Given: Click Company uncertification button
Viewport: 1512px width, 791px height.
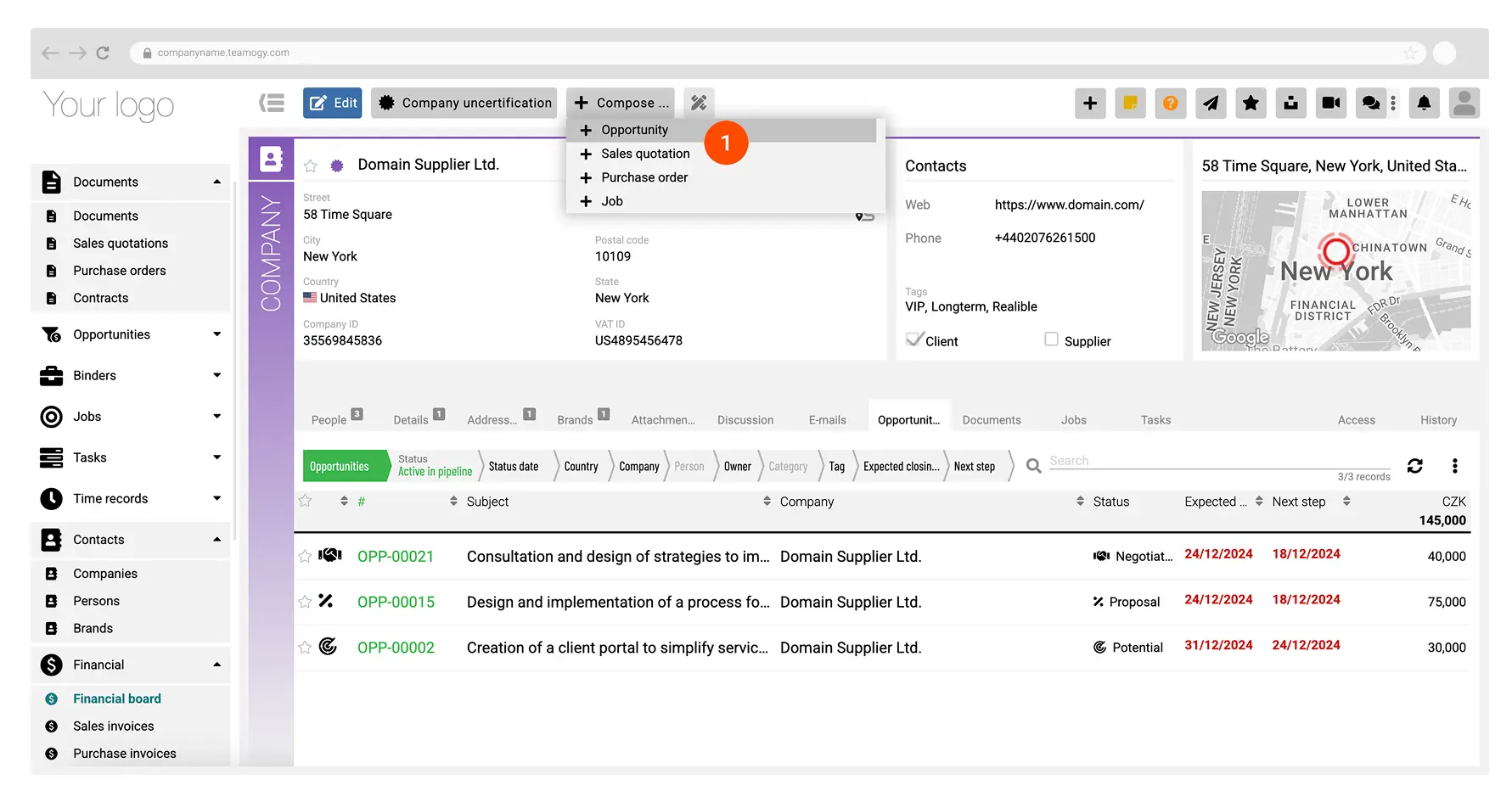Looking at the screenshot, I should pyautogui.click(x=464, y=103).
